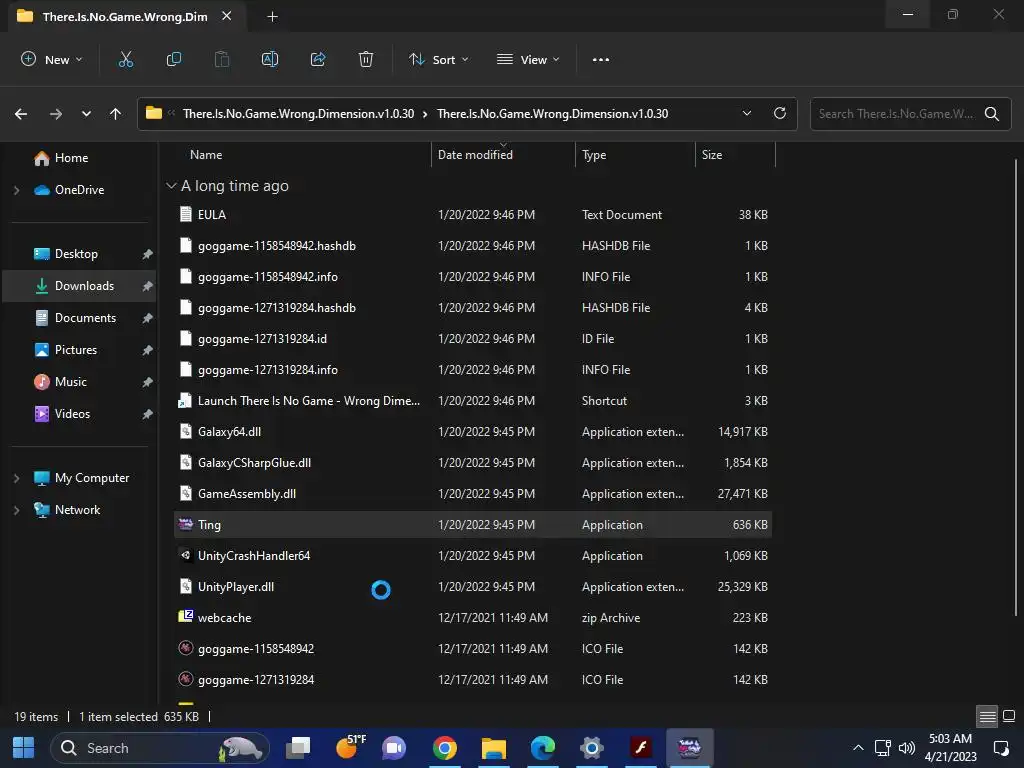The width and height of the screenshot is (1024, 768).
Task: Click the search magnifier icon in Explorer
Action: pos(991,114)
